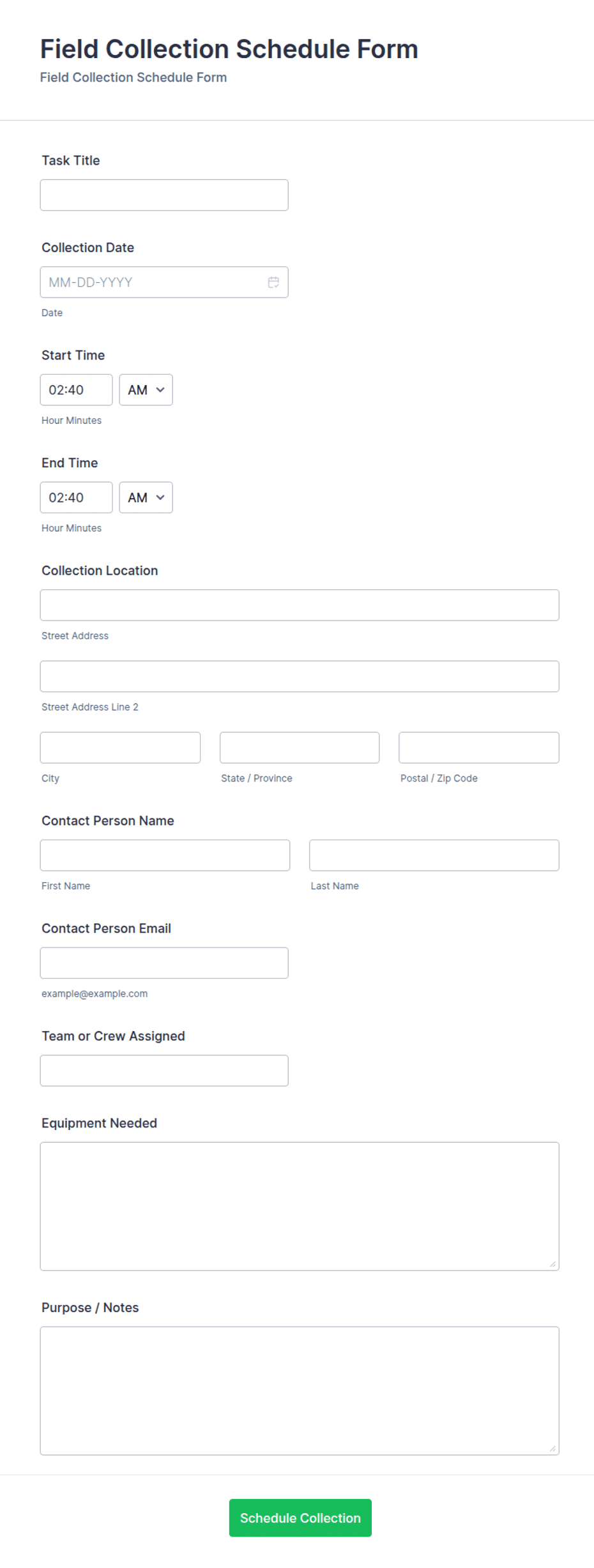Focus the City input field
Image resolution: width=594 pixels, height=1568 pixels.
tap(120, 748)
